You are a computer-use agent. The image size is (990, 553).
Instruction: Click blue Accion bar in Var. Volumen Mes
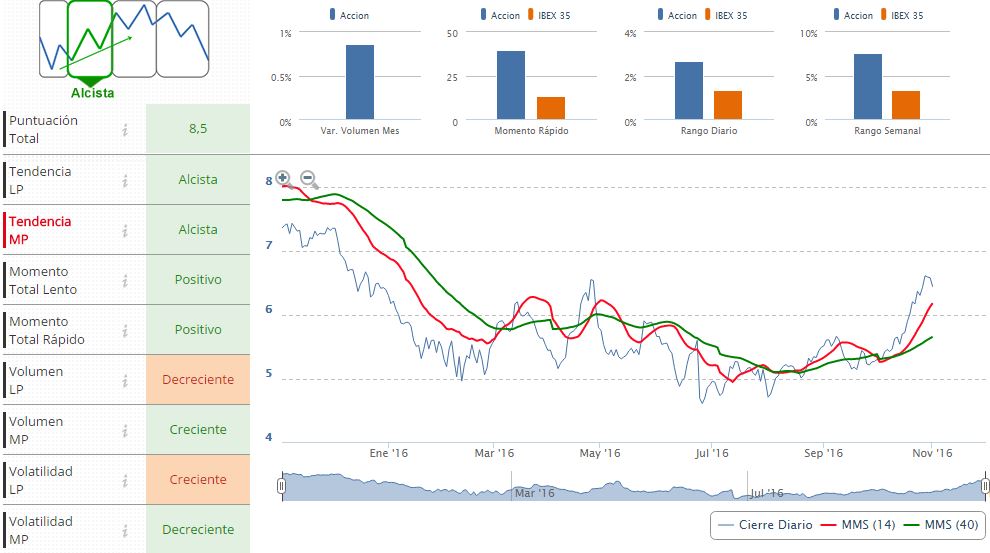click(360, 82)
